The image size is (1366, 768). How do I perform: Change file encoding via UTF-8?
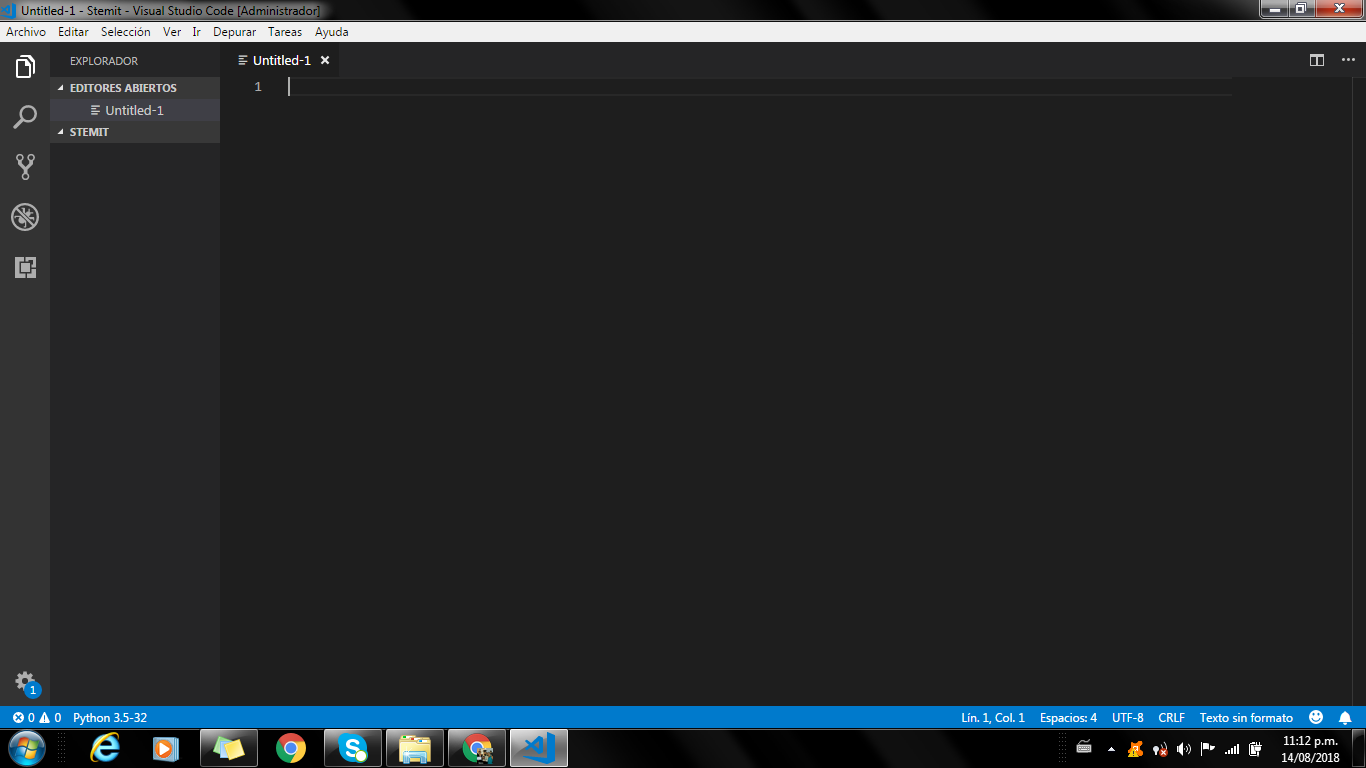coord(1128,718)
